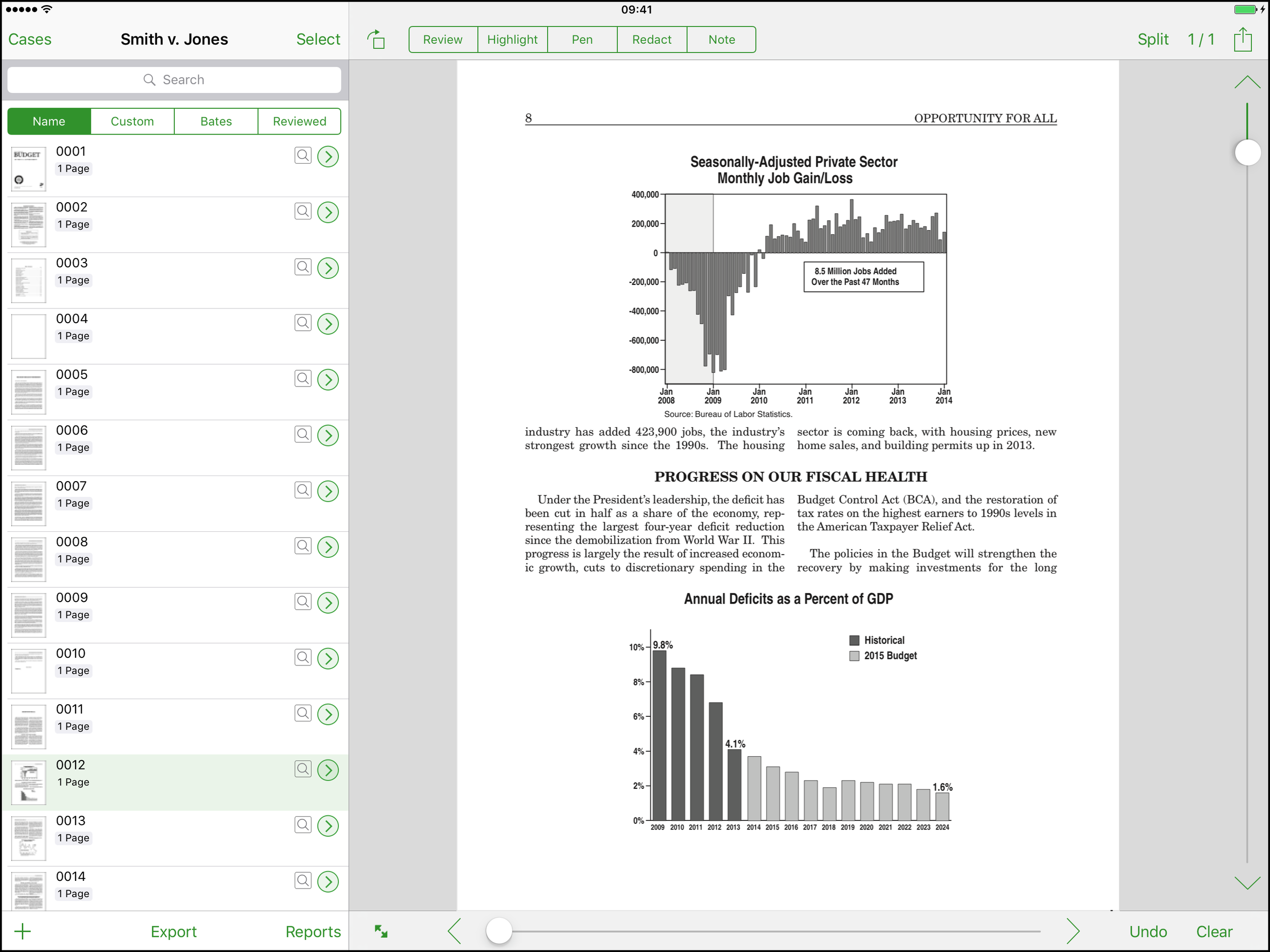Open the share/export icon at top right
This screenshot has width=1270, height=952.
[x=1243, y=40]
